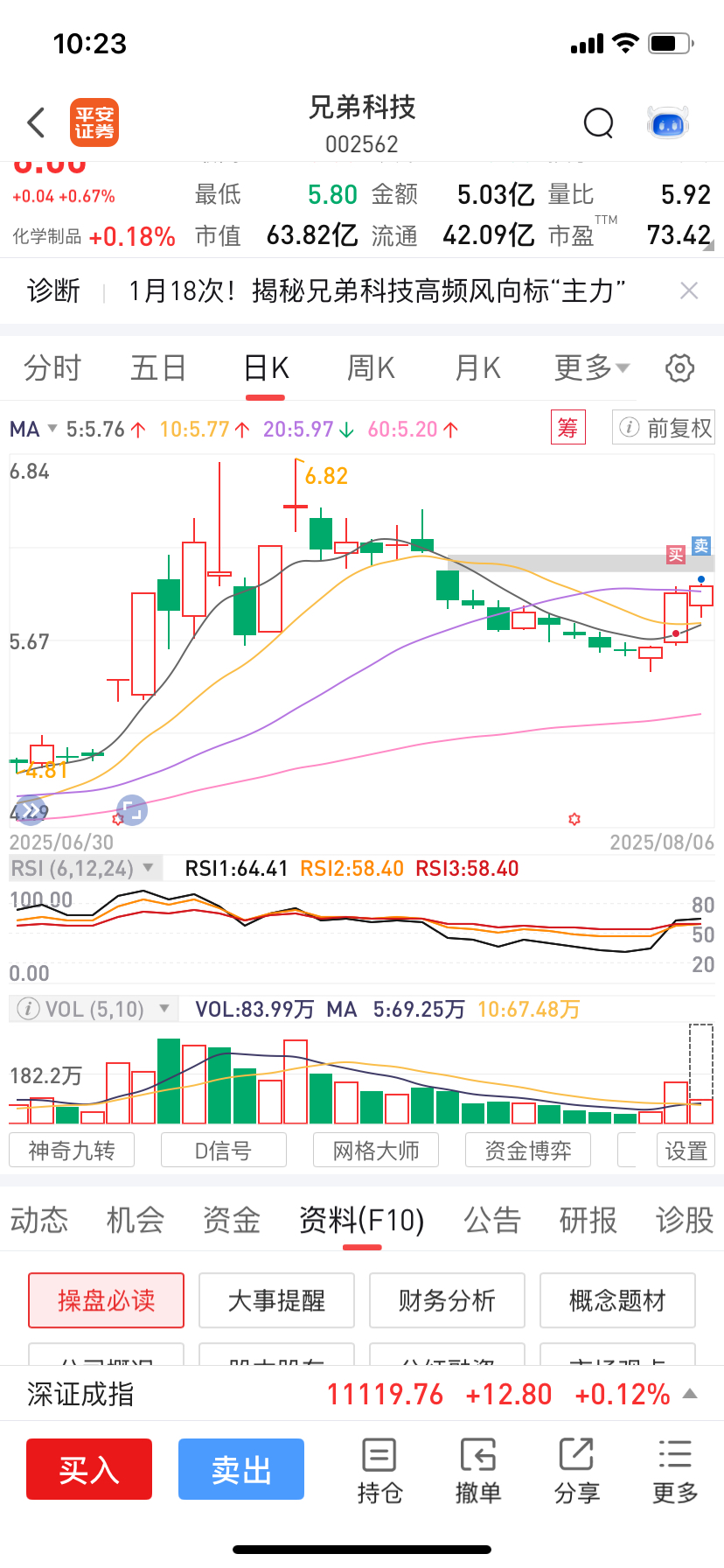Tap the blue 卖出 sell button
This screenshot has width=724, height=1568.
point(241,1469)
